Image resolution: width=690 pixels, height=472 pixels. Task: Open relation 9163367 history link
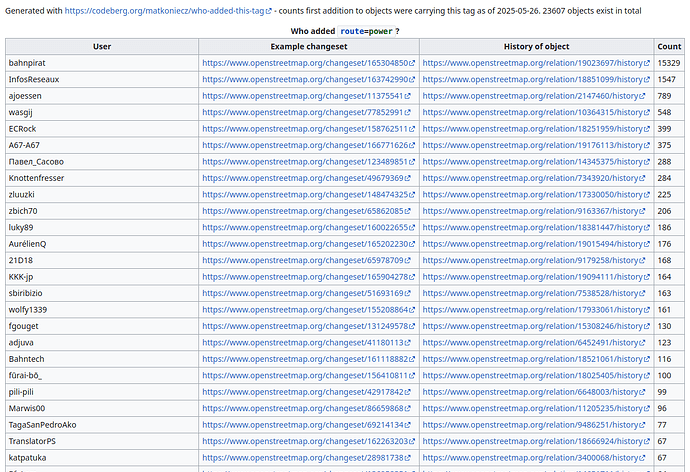pyautogui.click(x=533, y=211)
